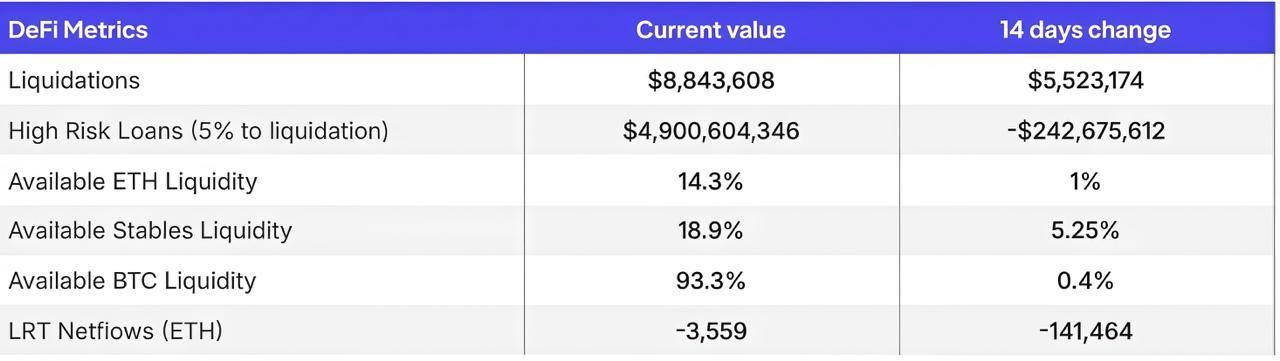Click the 93.3% BTC liquidity value
Screen dimensions: 1280x361
(x=711, y=281)
